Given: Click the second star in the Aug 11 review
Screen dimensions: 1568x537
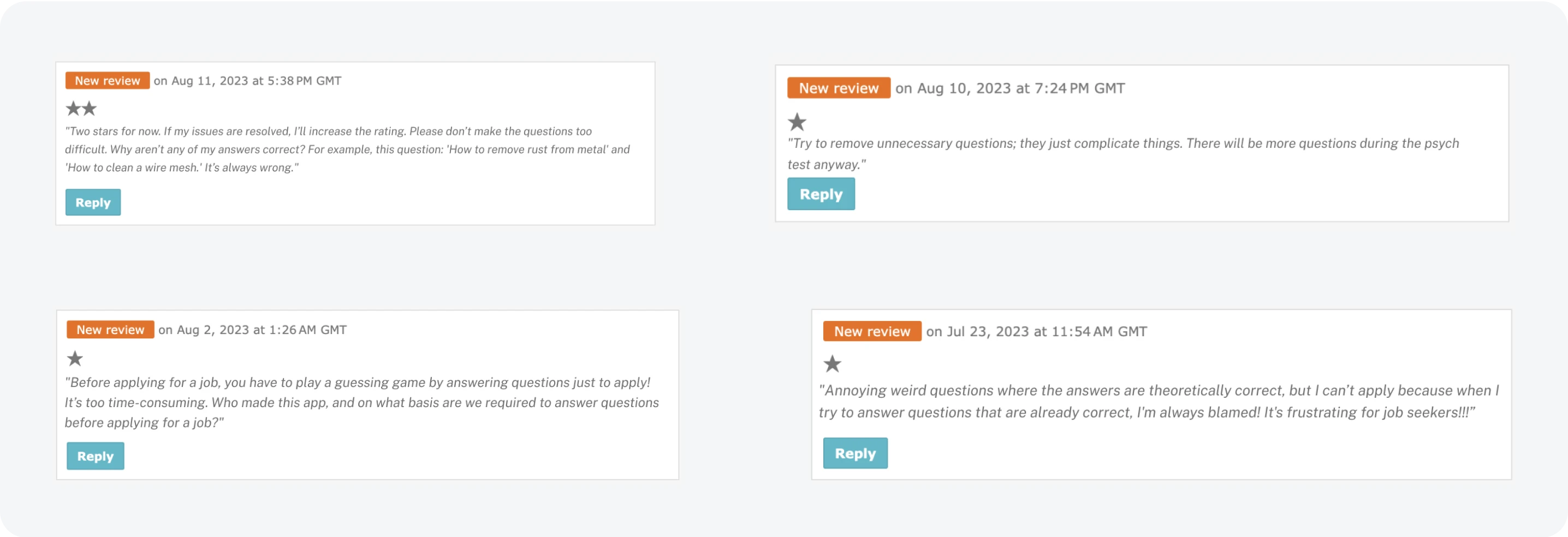Looking at the screenshot, I should [x=90, y=109].
